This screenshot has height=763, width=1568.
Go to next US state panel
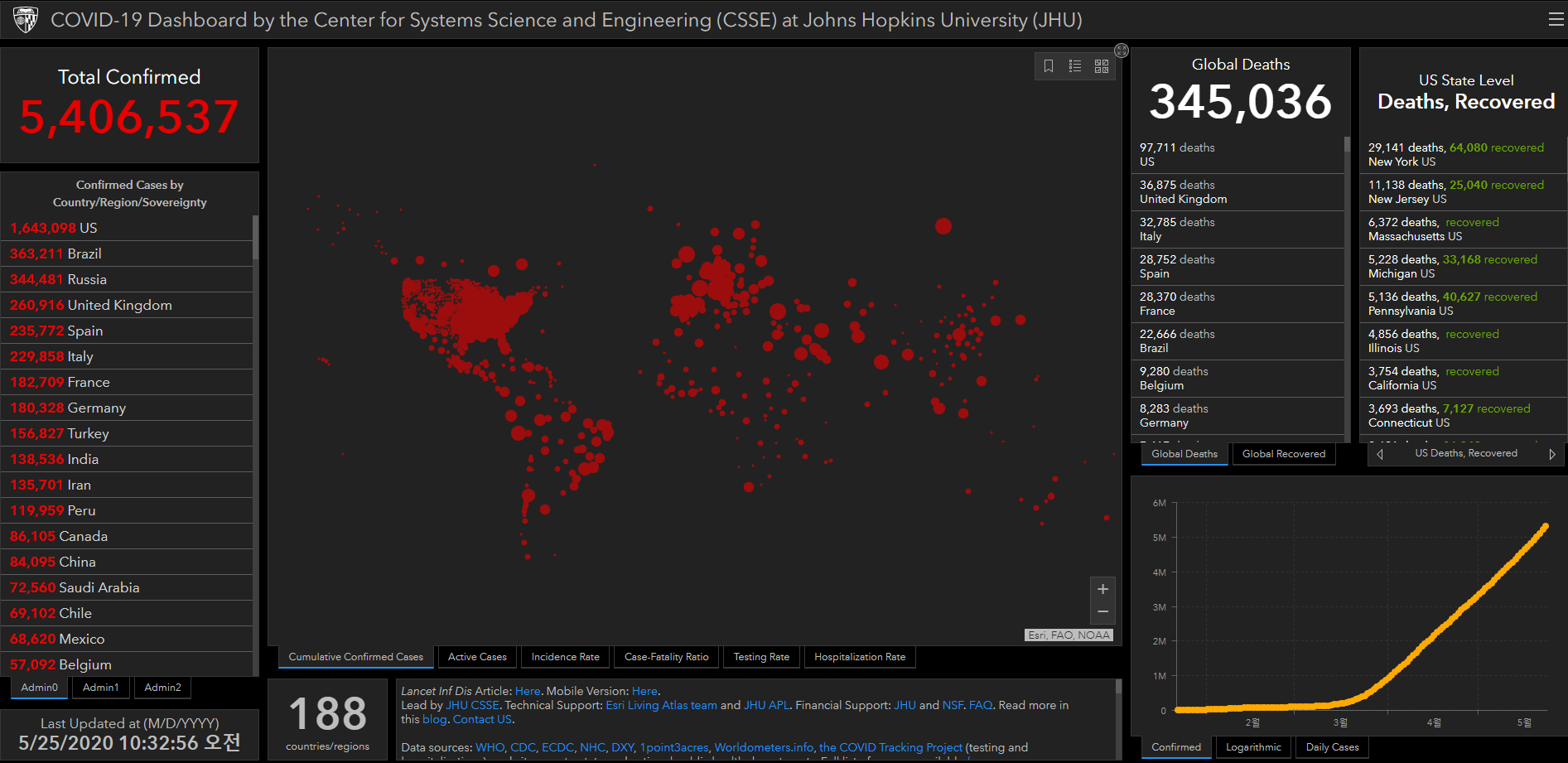(x=1552, y=454)
